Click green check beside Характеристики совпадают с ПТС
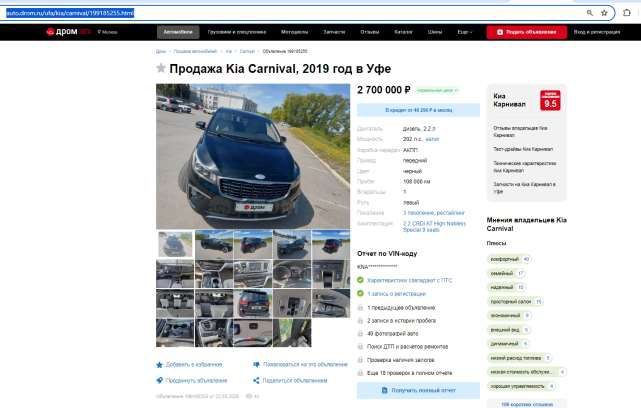Viewport: 641px width, 408px height. [360, 280]
